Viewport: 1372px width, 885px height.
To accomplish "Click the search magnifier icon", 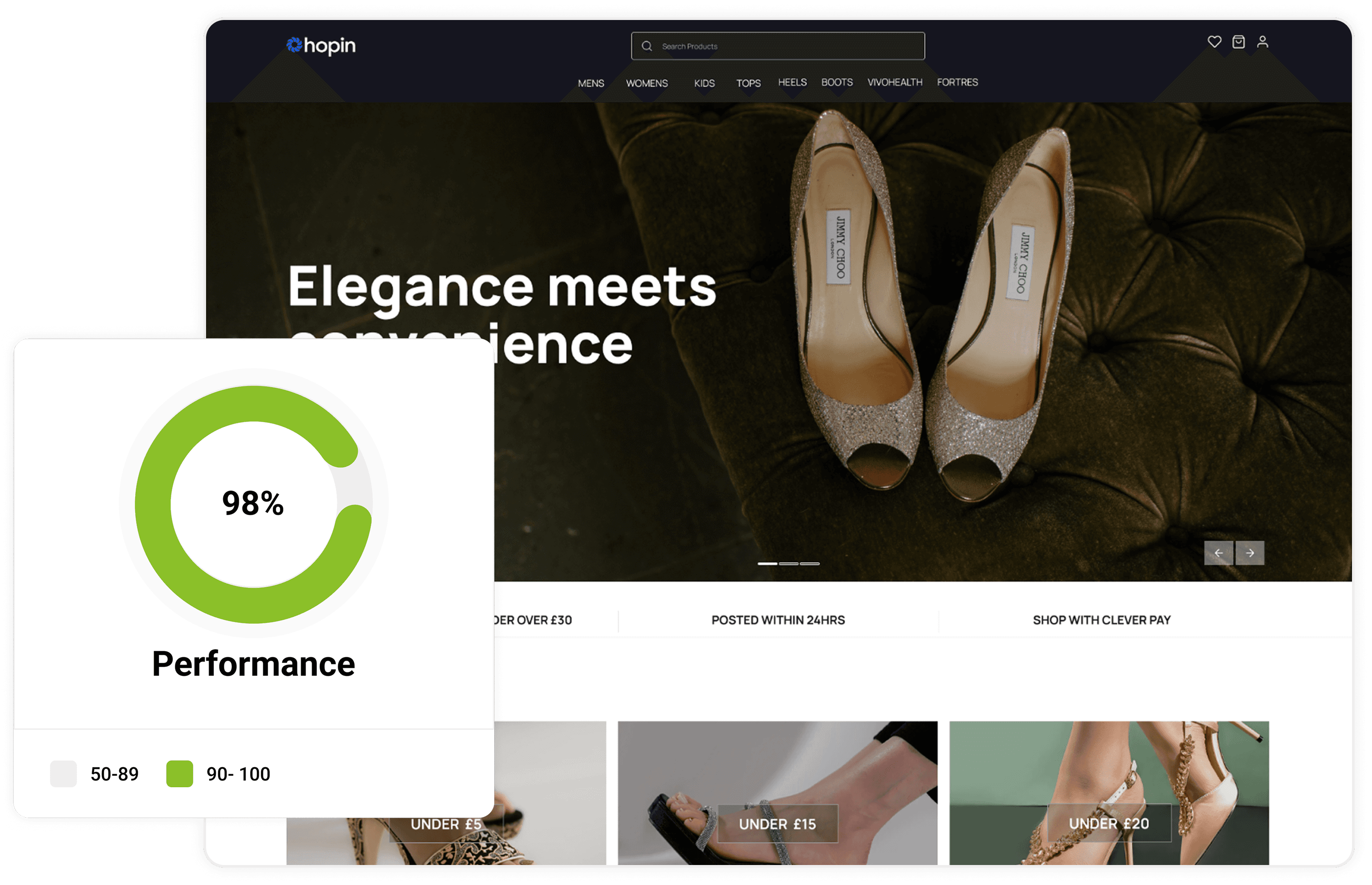I will coord(646,46).
